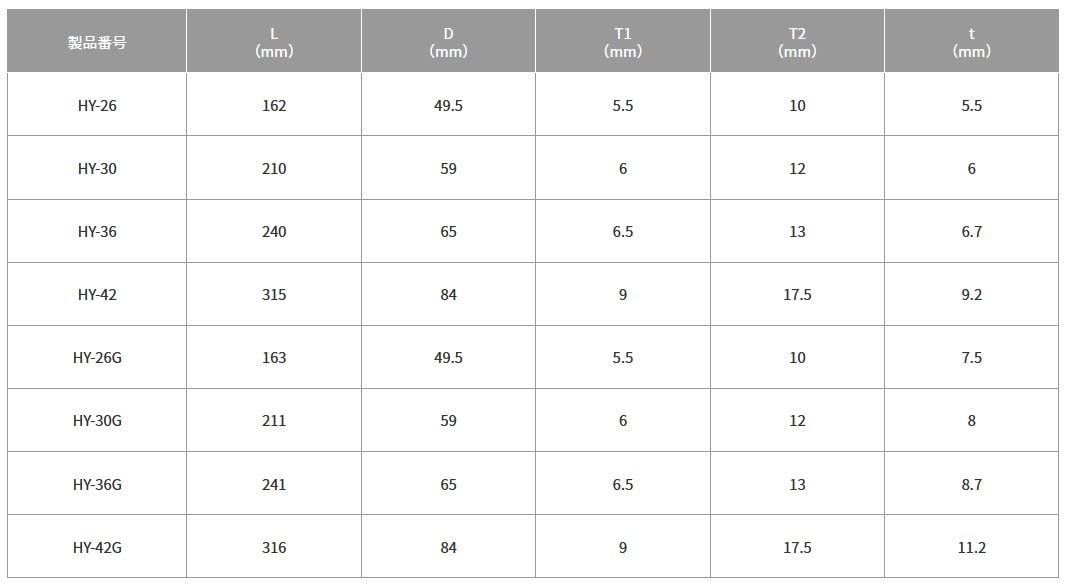This screenshot has height=586, width=1066.
Task: Click the HY-30G product number
Action: pos(97,420)
